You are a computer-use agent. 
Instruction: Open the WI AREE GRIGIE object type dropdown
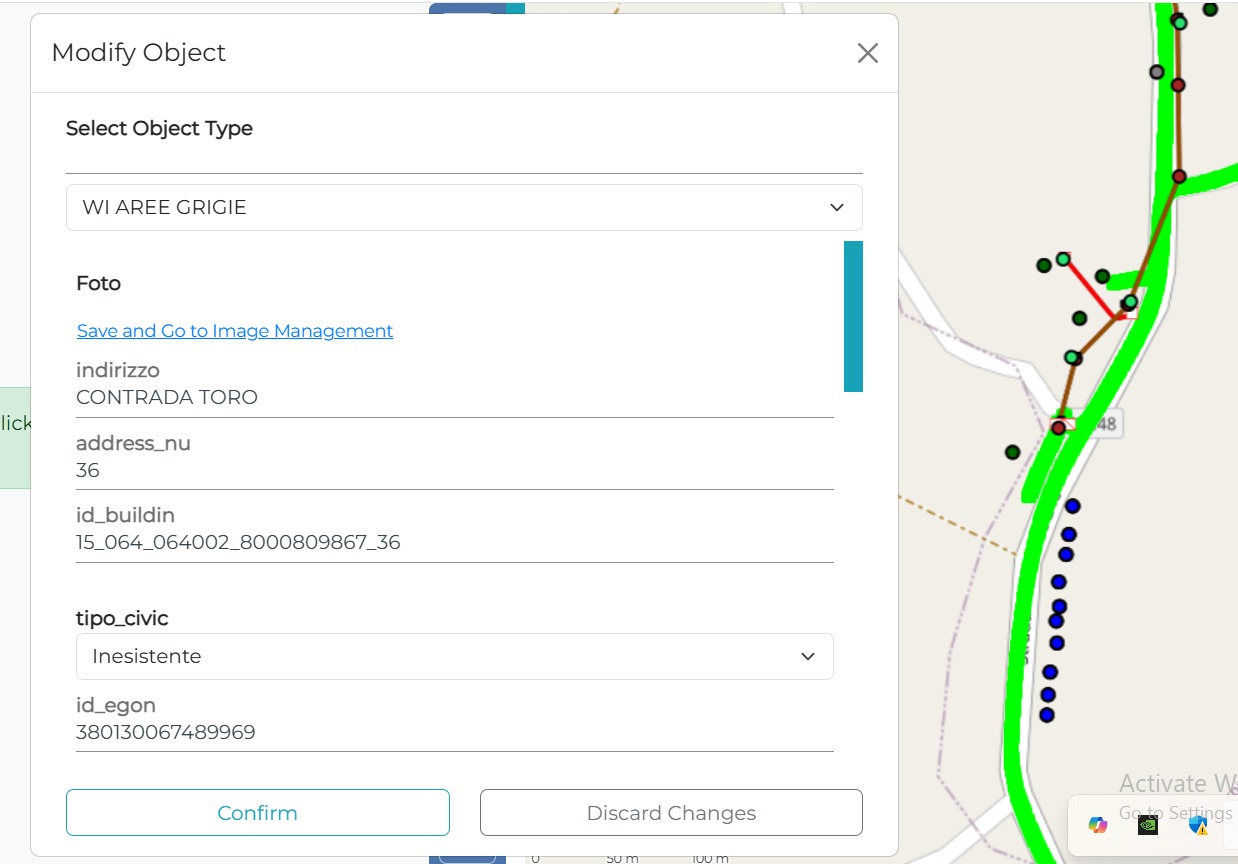point(464,207)
